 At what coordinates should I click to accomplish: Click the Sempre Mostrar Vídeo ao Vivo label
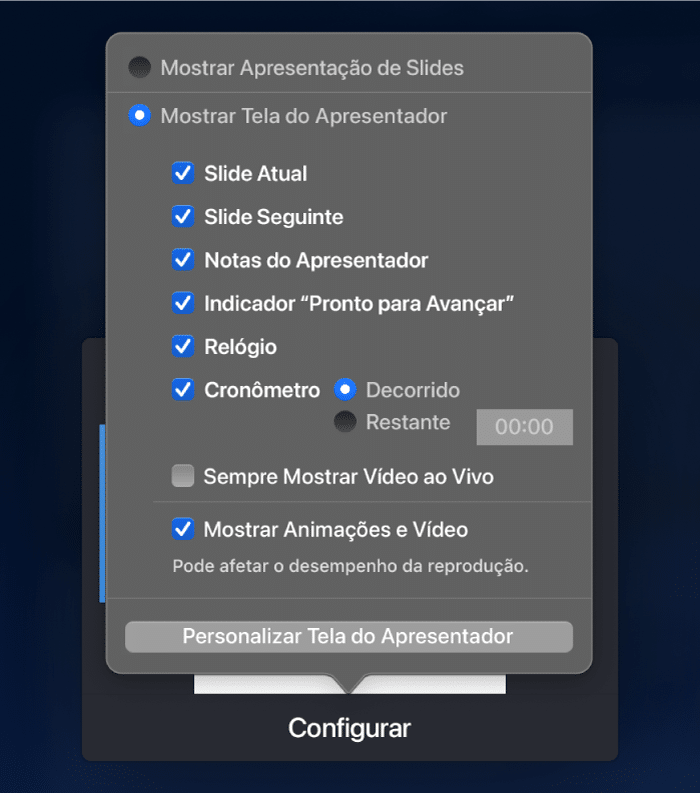(348, 477)
